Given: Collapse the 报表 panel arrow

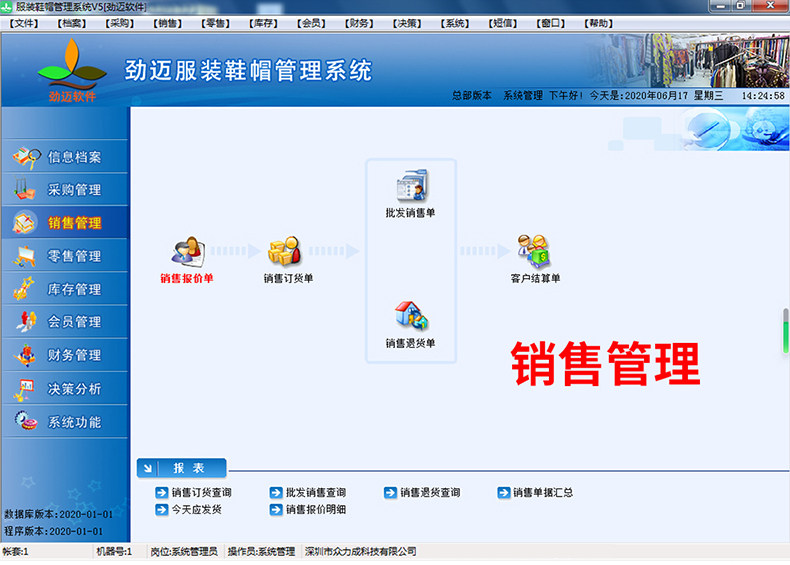Looking at the screenshot, I should pos(148,468).
